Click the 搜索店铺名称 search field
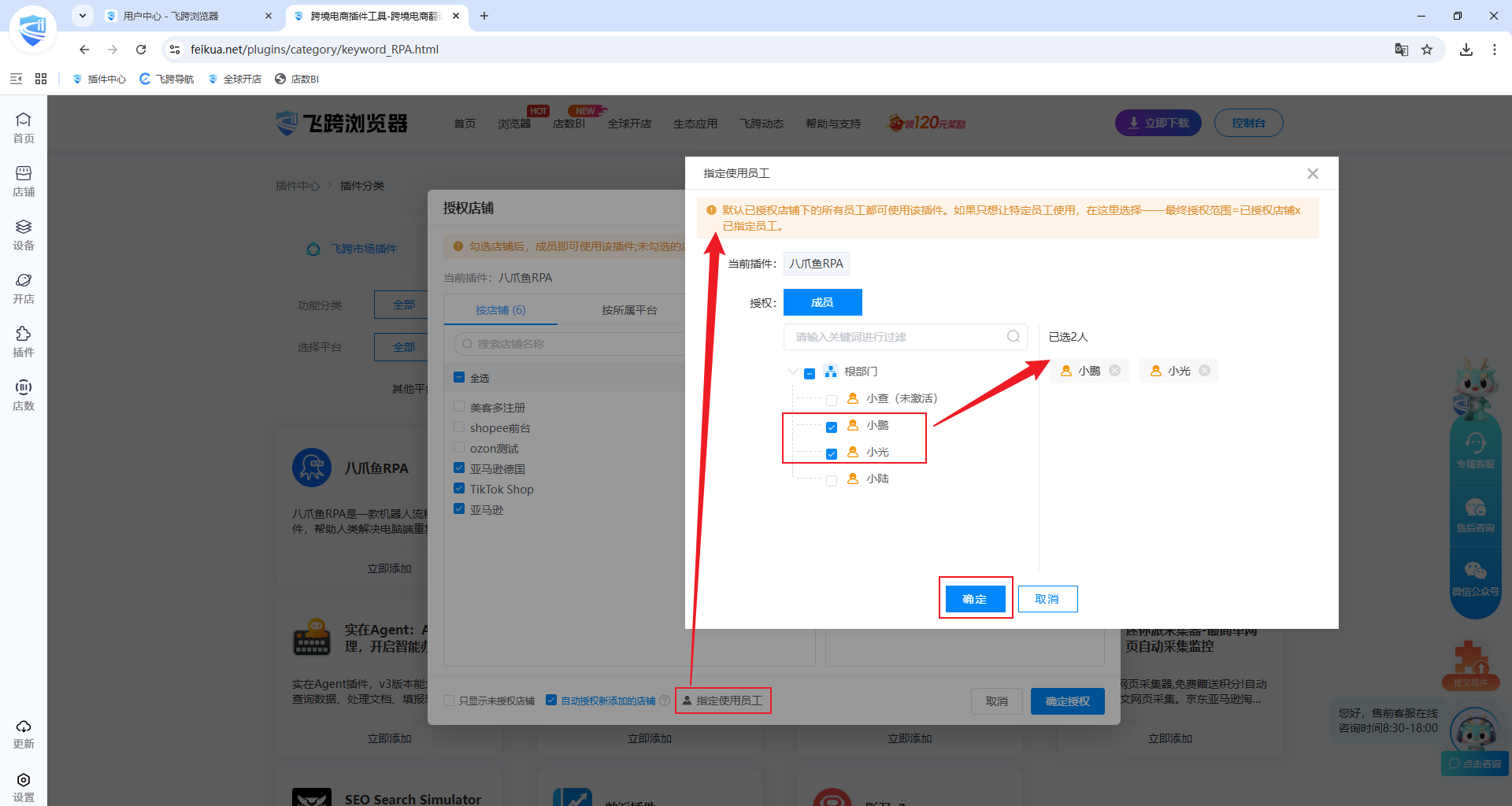 [571, 344]
